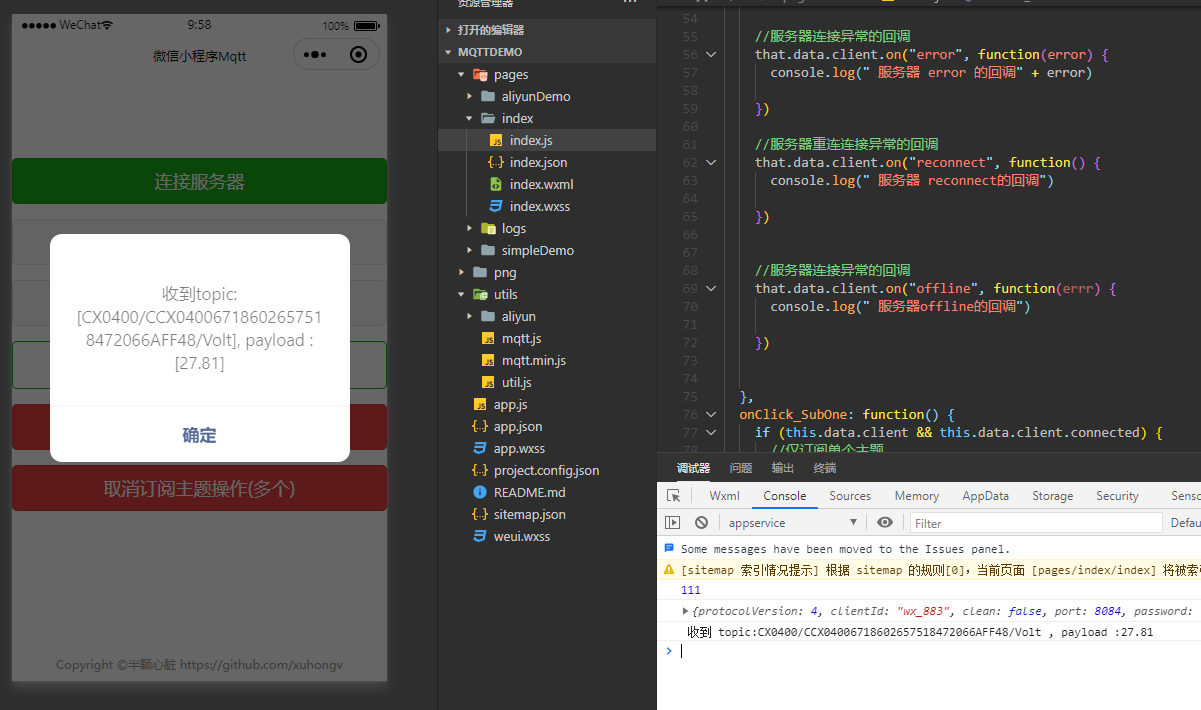This screenshot has width=1201, height=710.
Task: Click the sitemap.json file icon
Action: [x=480, y=514]
